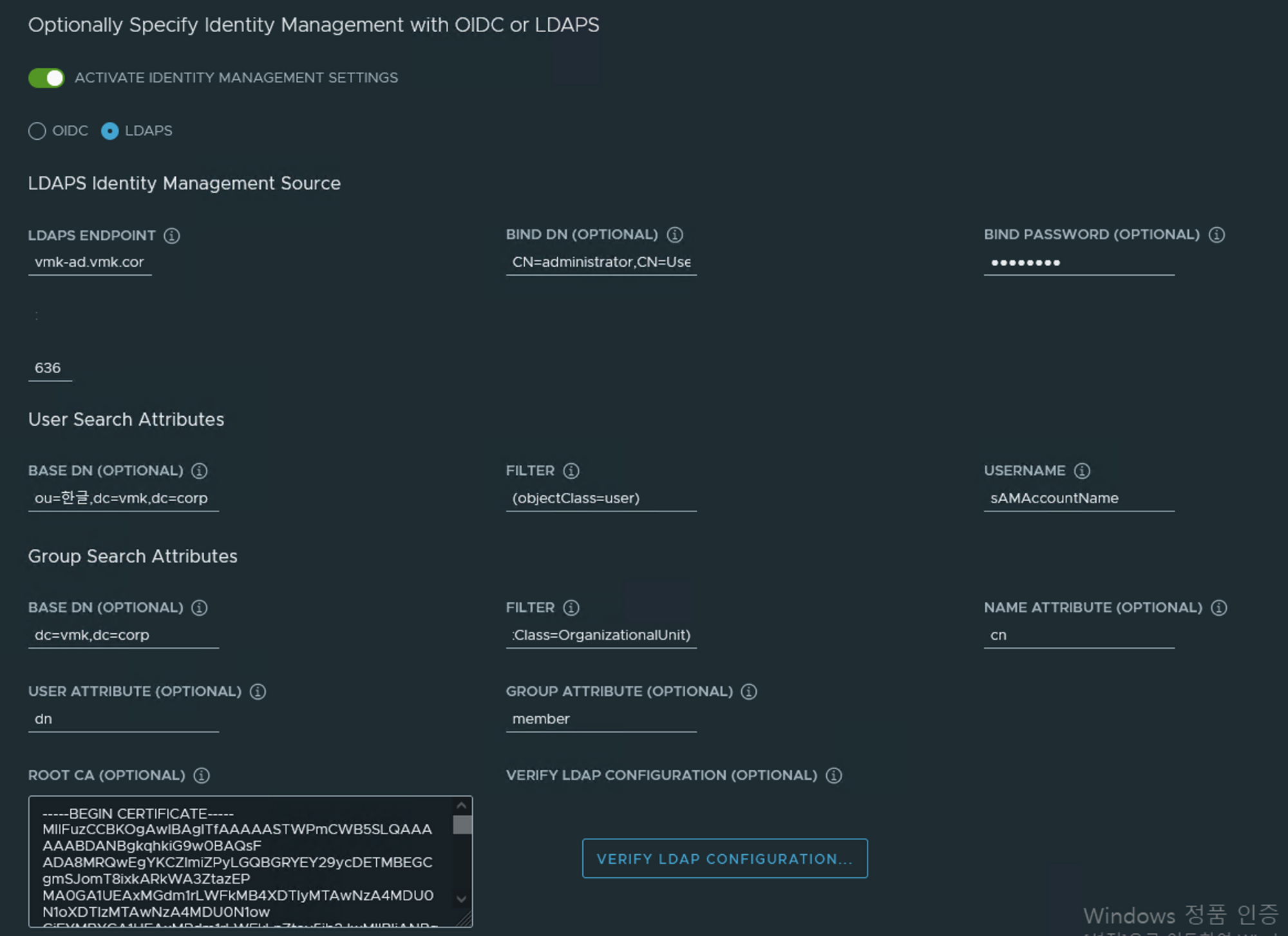Click the sAMAccountName username field
The image size is (1288, 936).
[x=1078, y=499]
